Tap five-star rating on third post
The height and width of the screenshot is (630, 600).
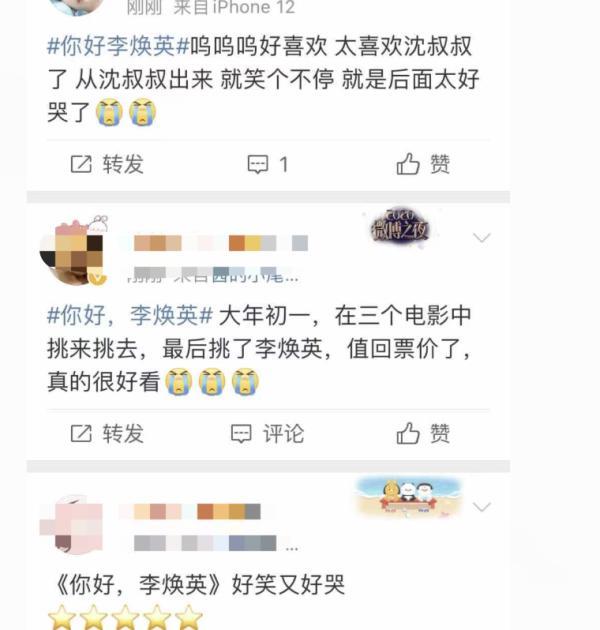point(125,617)
